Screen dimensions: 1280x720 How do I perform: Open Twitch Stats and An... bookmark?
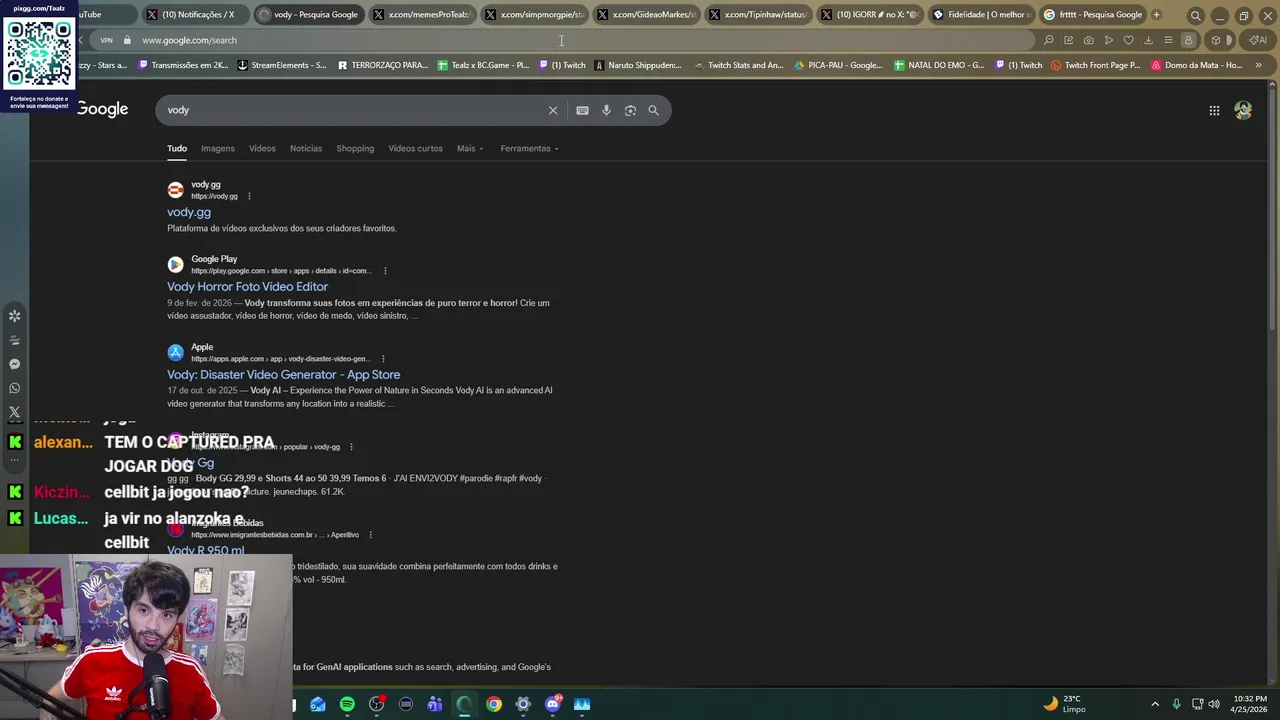pyautogui.click(x=738, y=65)
